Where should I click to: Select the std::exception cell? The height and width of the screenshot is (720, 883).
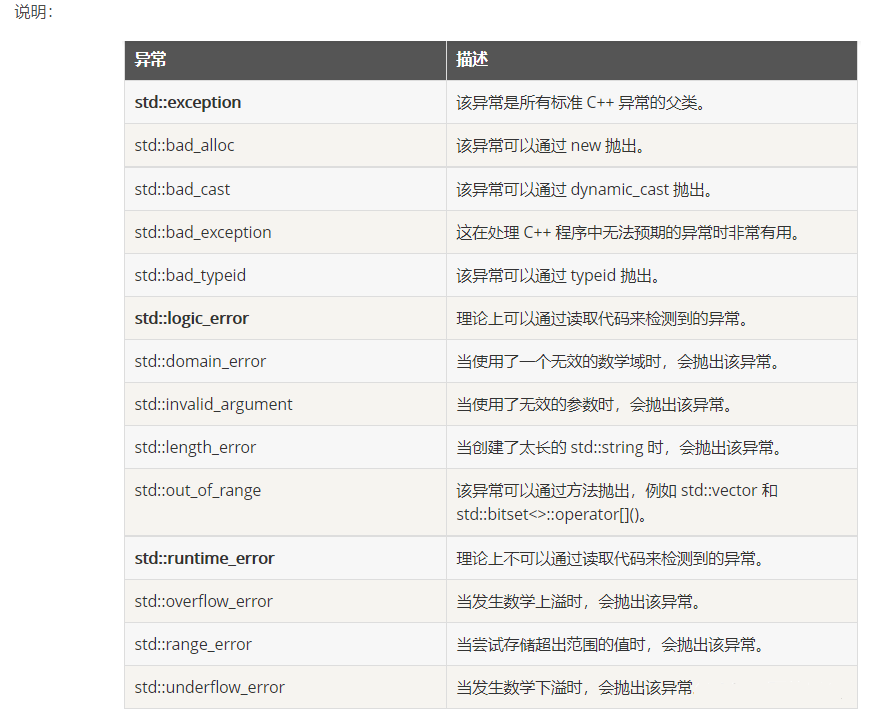pos(285,102)
